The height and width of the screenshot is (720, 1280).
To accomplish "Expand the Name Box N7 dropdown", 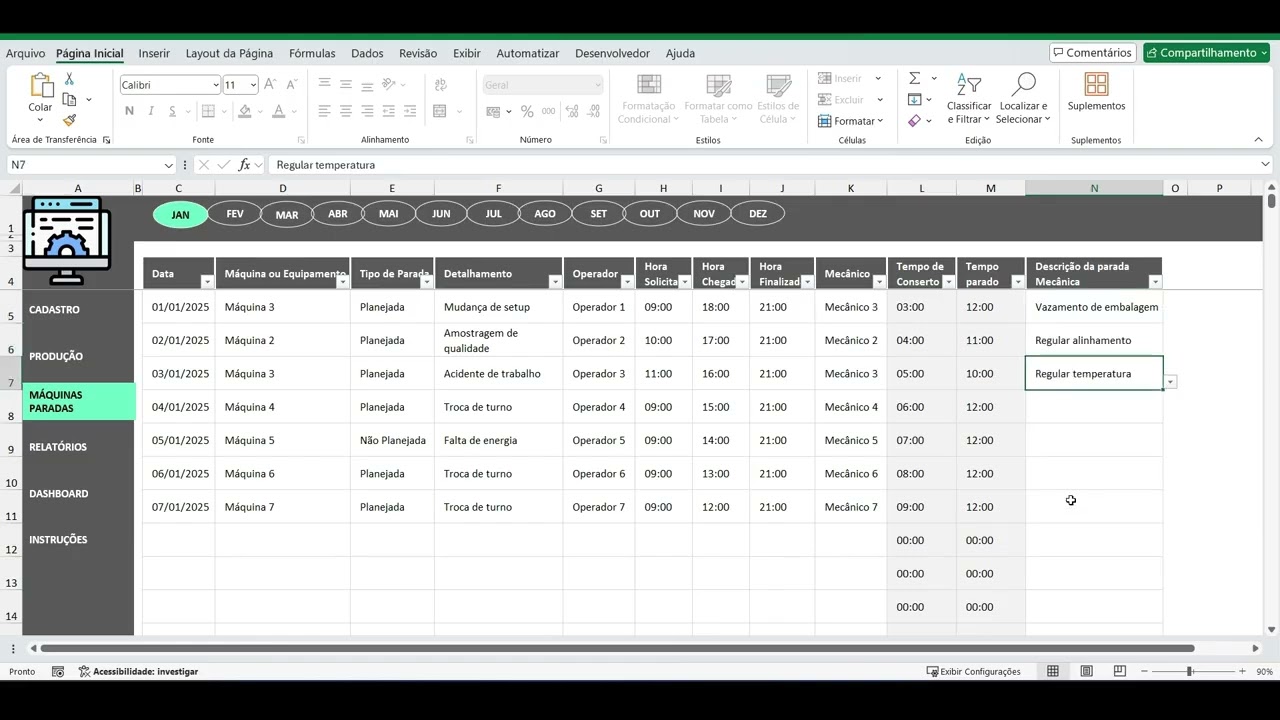I will point(168,165).
